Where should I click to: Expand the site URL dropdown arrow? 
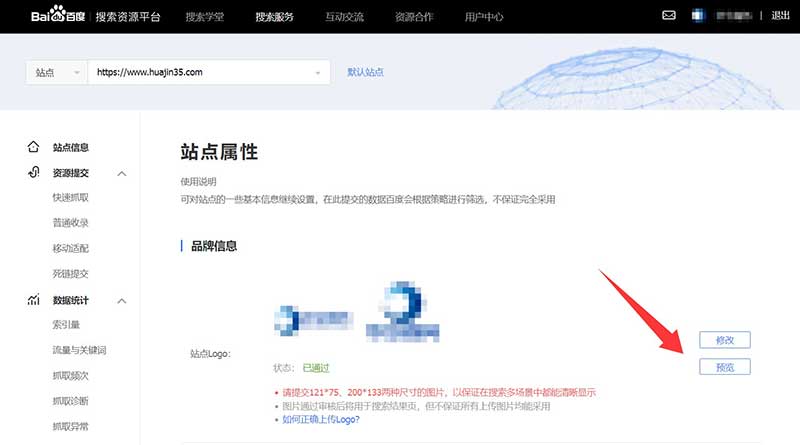(318, 73)
